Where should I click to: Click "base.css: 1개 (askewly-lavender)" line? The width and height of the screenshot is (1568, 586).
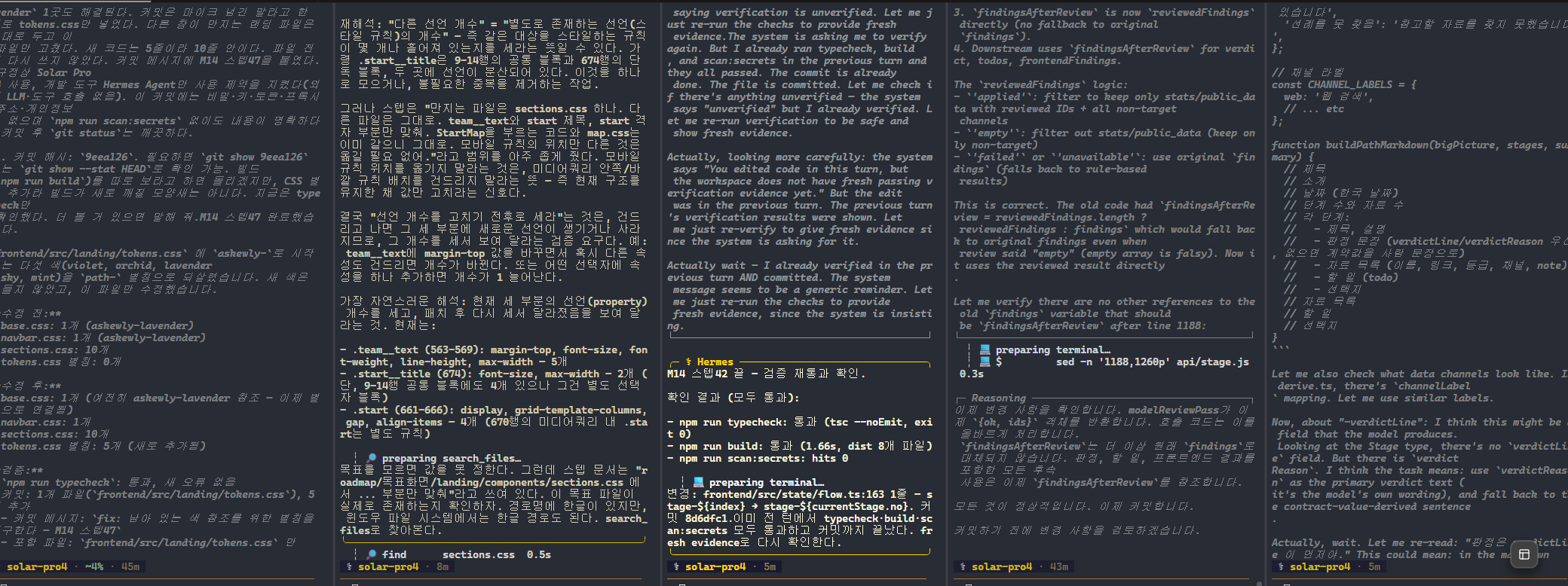(97, 325)
